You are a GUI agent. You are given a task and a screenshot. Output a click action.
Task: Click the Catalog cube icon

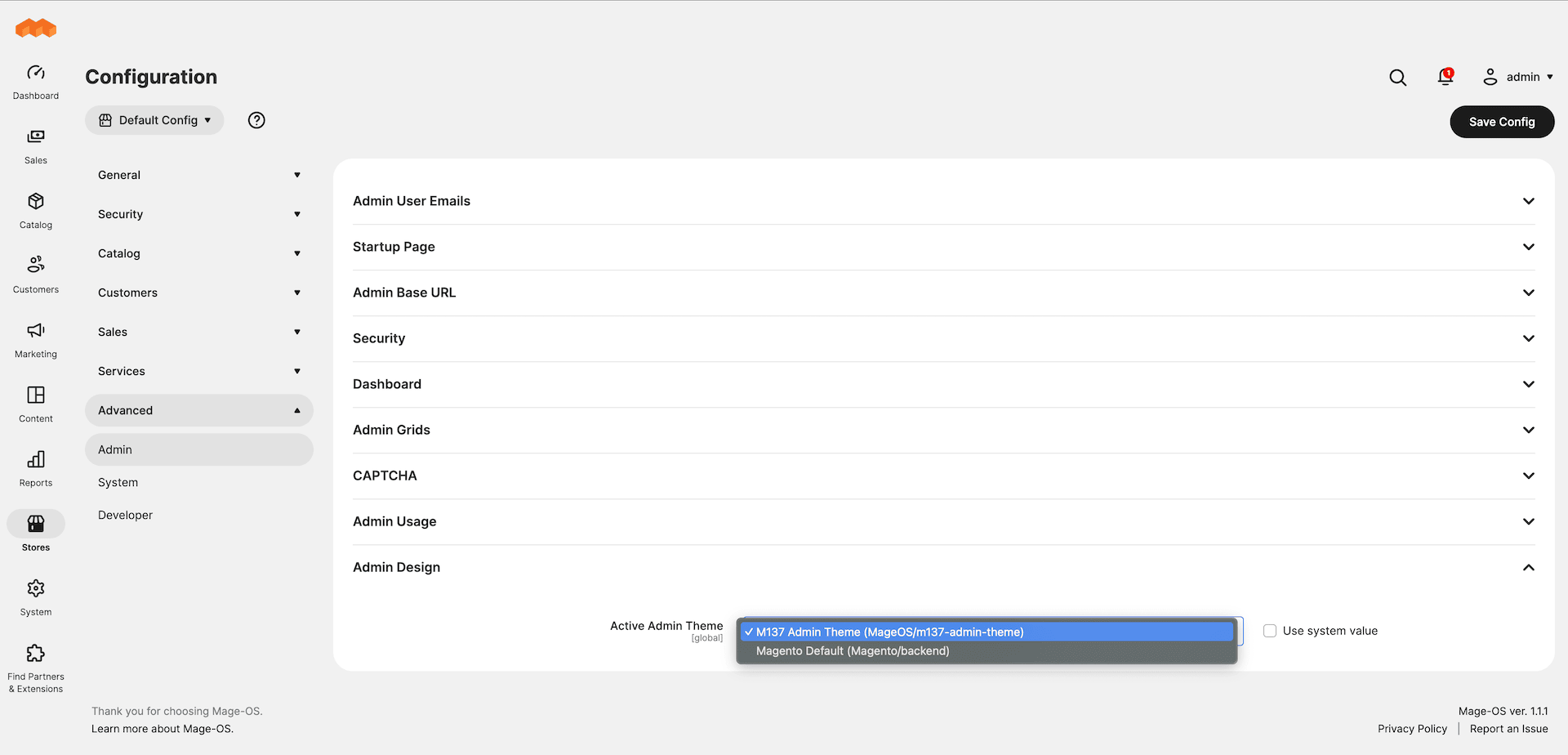(x=36, y=202)
